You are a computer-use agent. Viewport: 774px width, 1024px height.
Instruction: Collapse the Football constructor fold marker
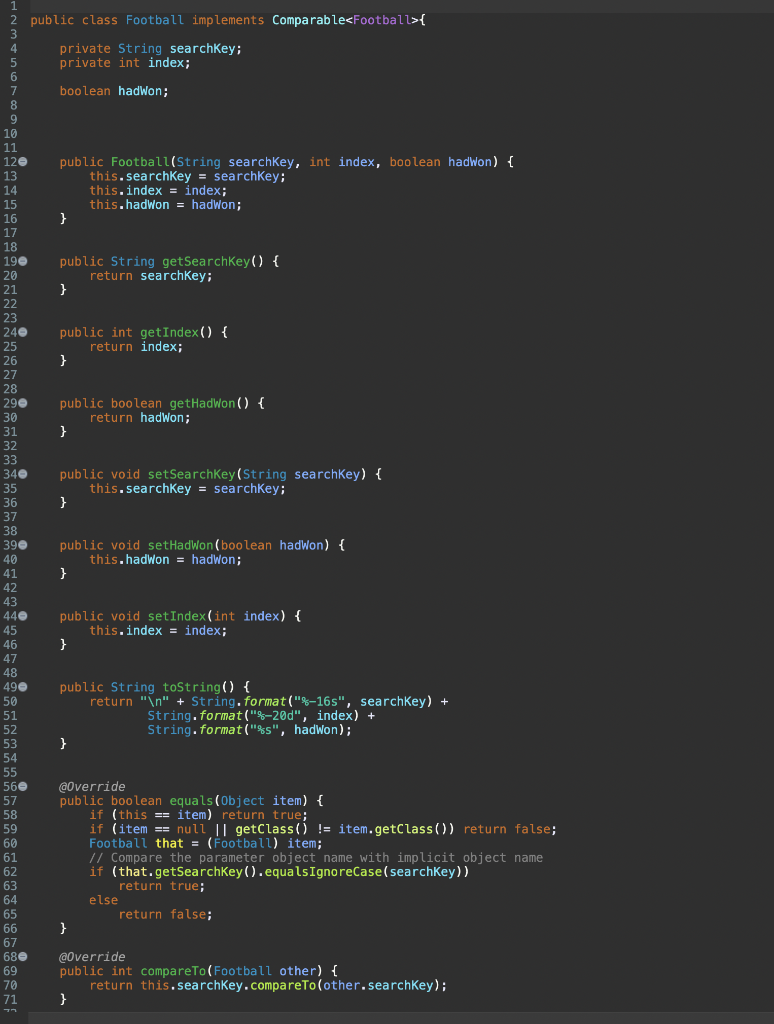(x=23, y=161)
